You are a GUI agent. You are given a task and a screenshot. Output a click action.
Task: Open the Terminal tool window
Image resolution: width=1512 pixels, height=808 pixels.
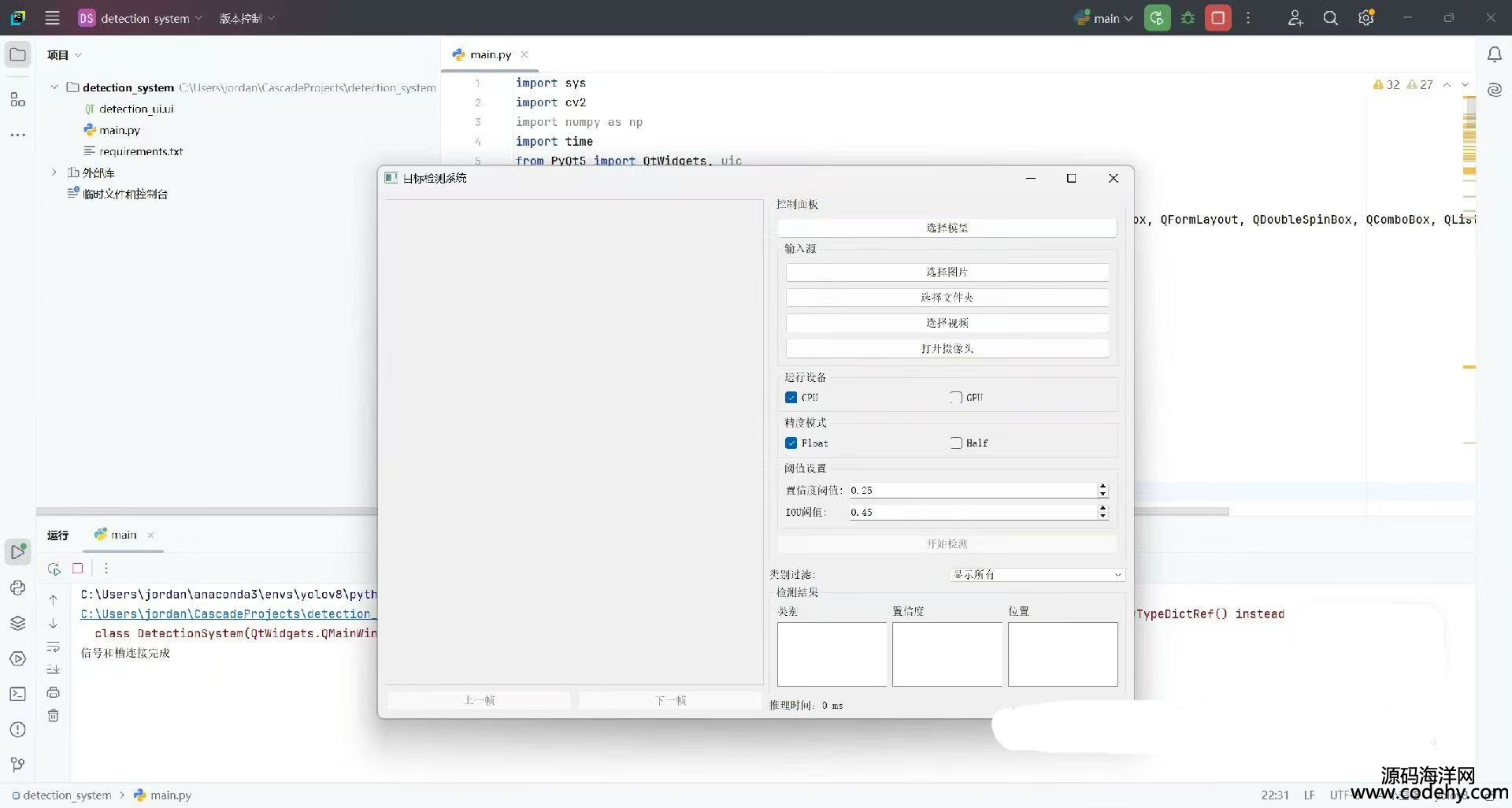click(x=17, y=694)
